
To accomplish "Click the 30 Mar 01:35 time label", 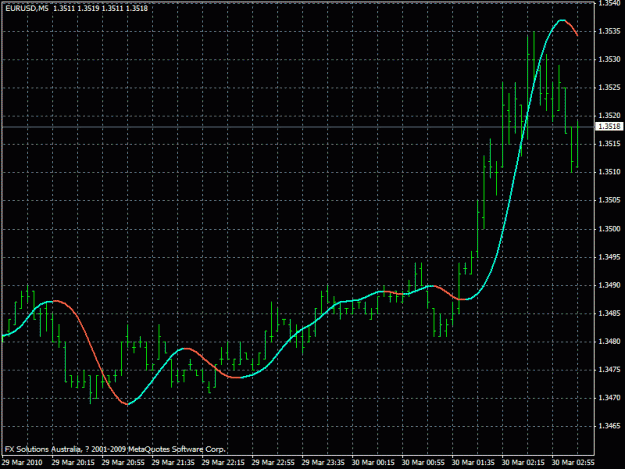I will 473,463.
